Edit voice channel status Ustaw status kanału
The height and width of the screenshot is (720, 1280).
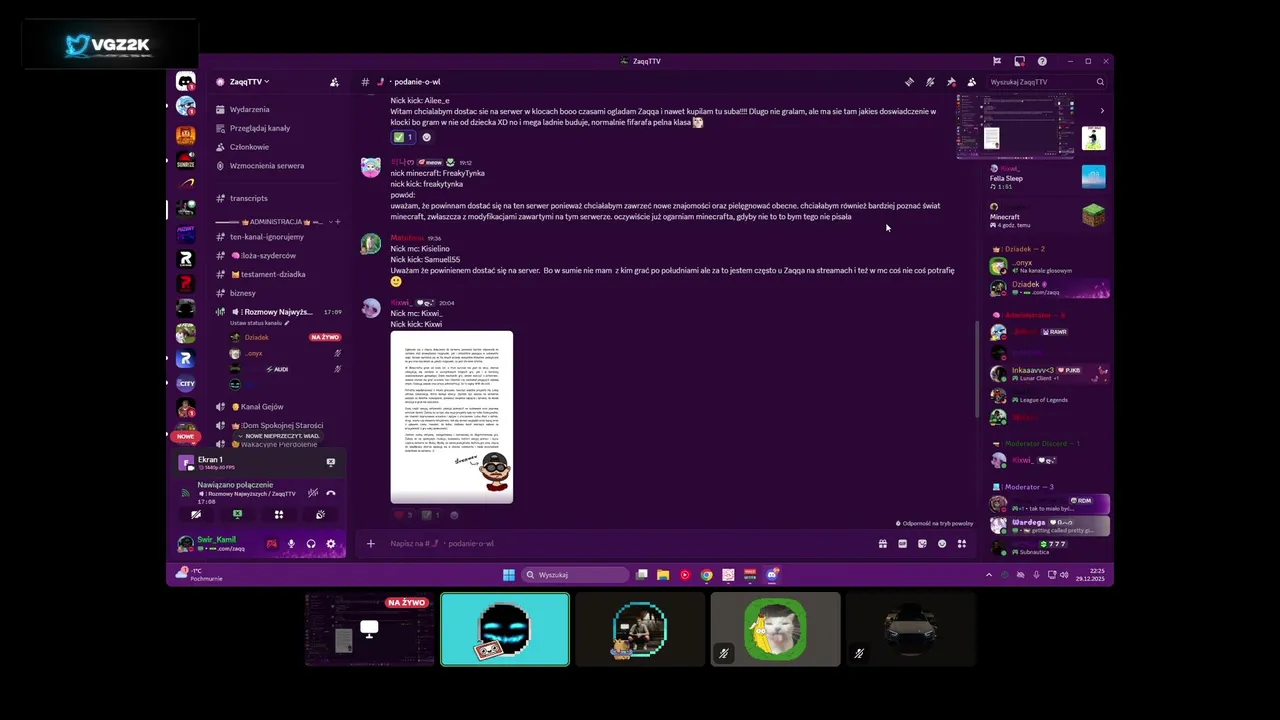259,323
